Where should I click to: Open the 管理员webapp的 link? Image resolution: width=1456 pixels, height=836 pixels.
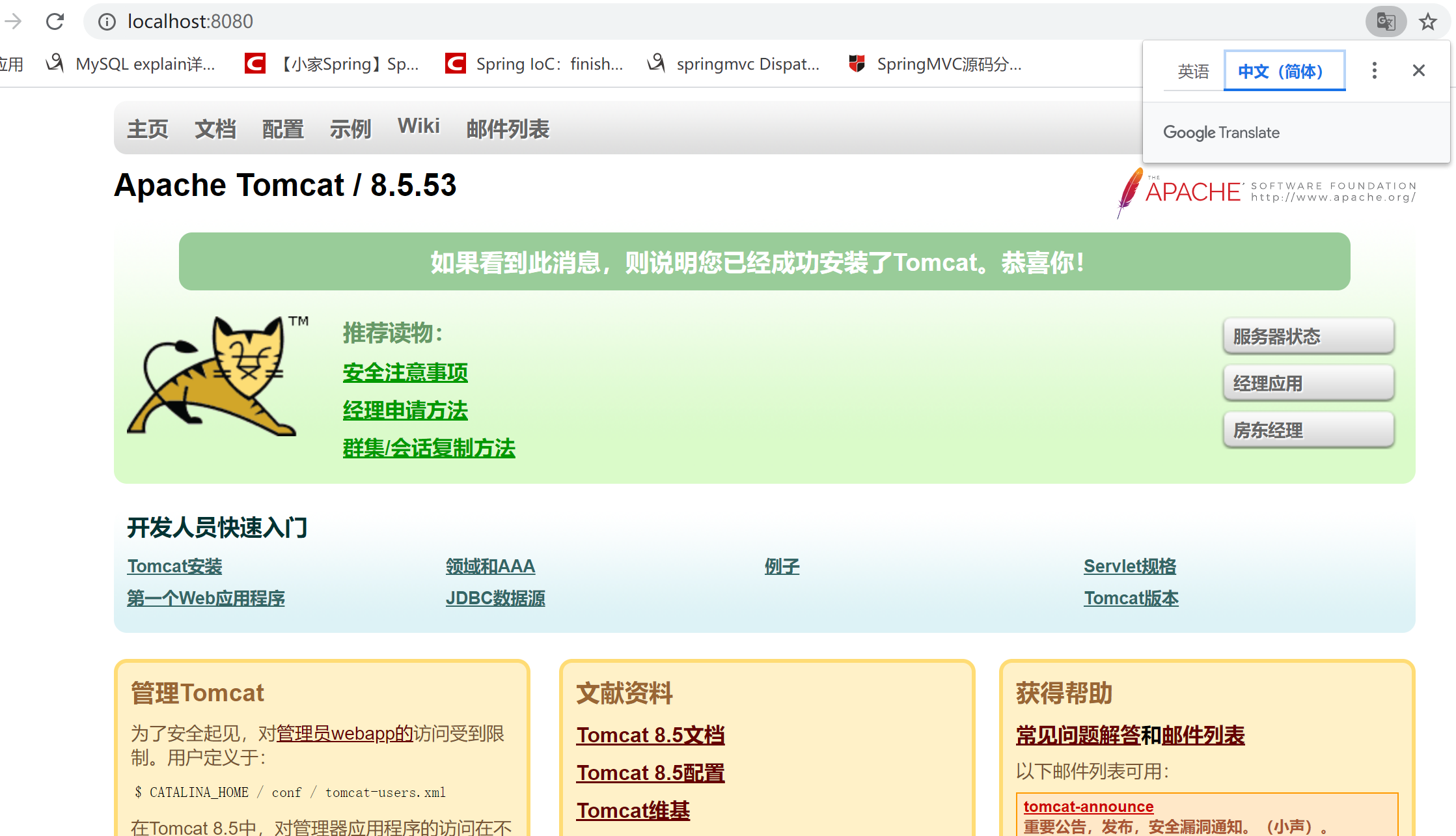345,734
